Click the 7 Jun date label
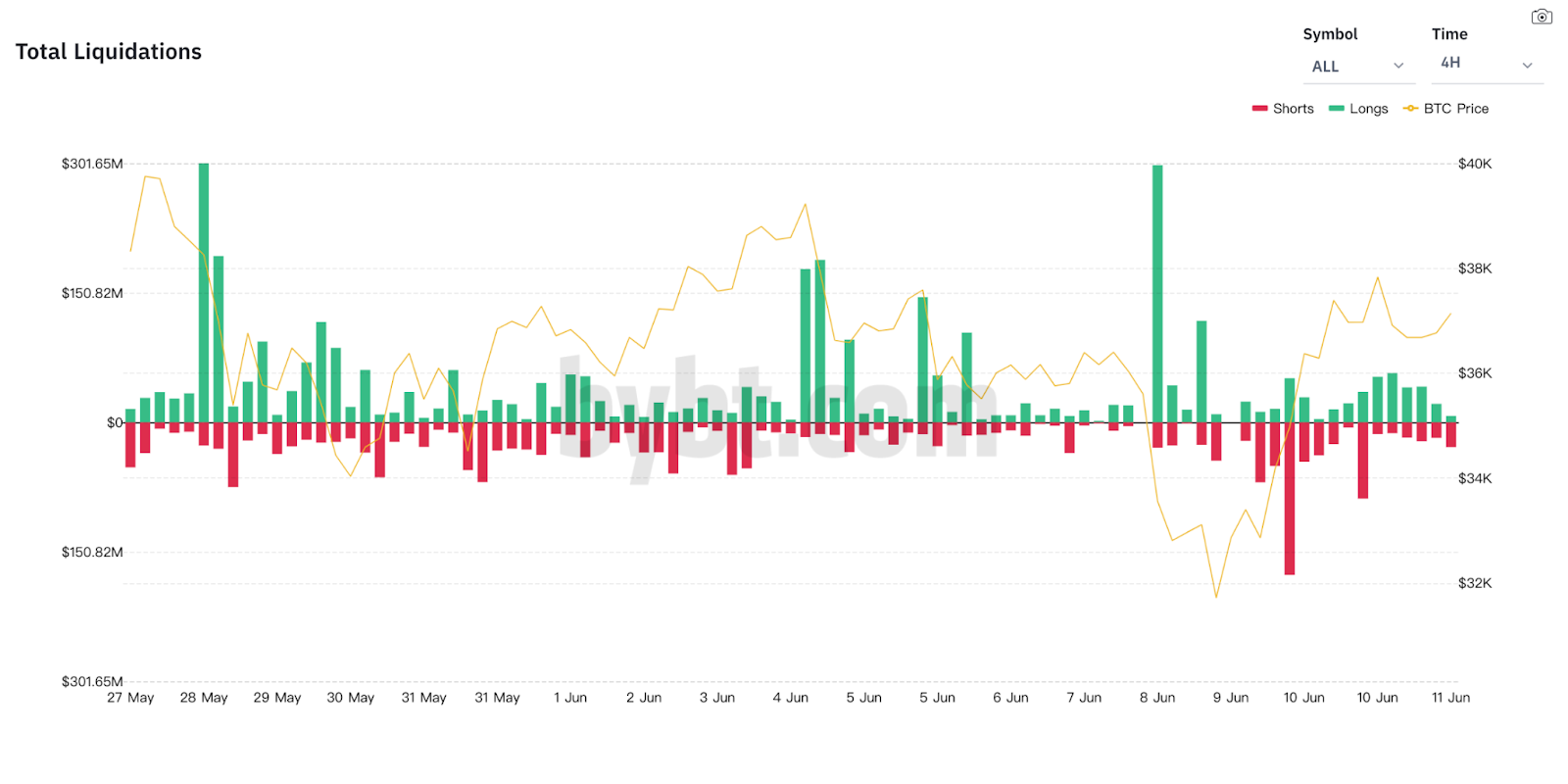The height and width of the screenshot is (784, 1568). (x=1084, y=698)
